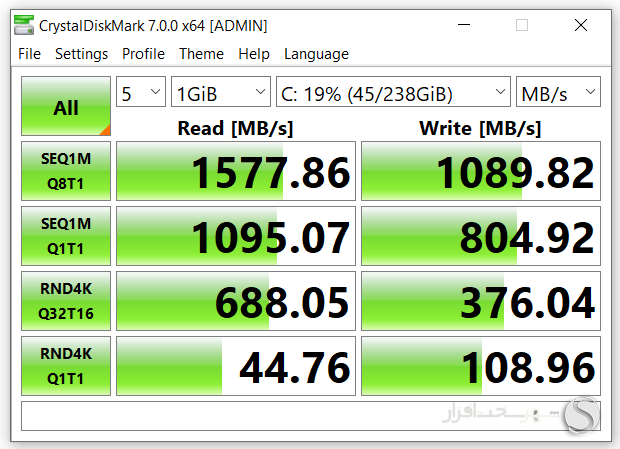Screen dimensions: 620x449
Task: Run all benchmarks with the All button
Action: click(66, 106)
